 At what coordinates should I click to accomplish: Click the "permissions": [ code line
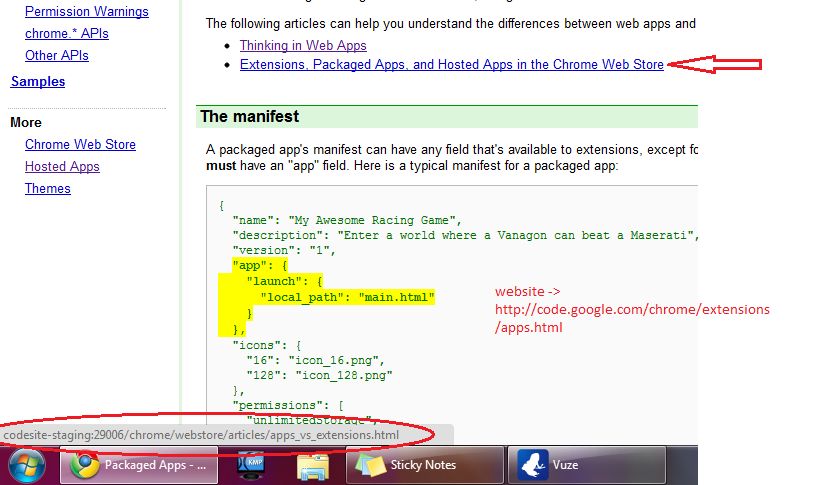pos(288,406)
